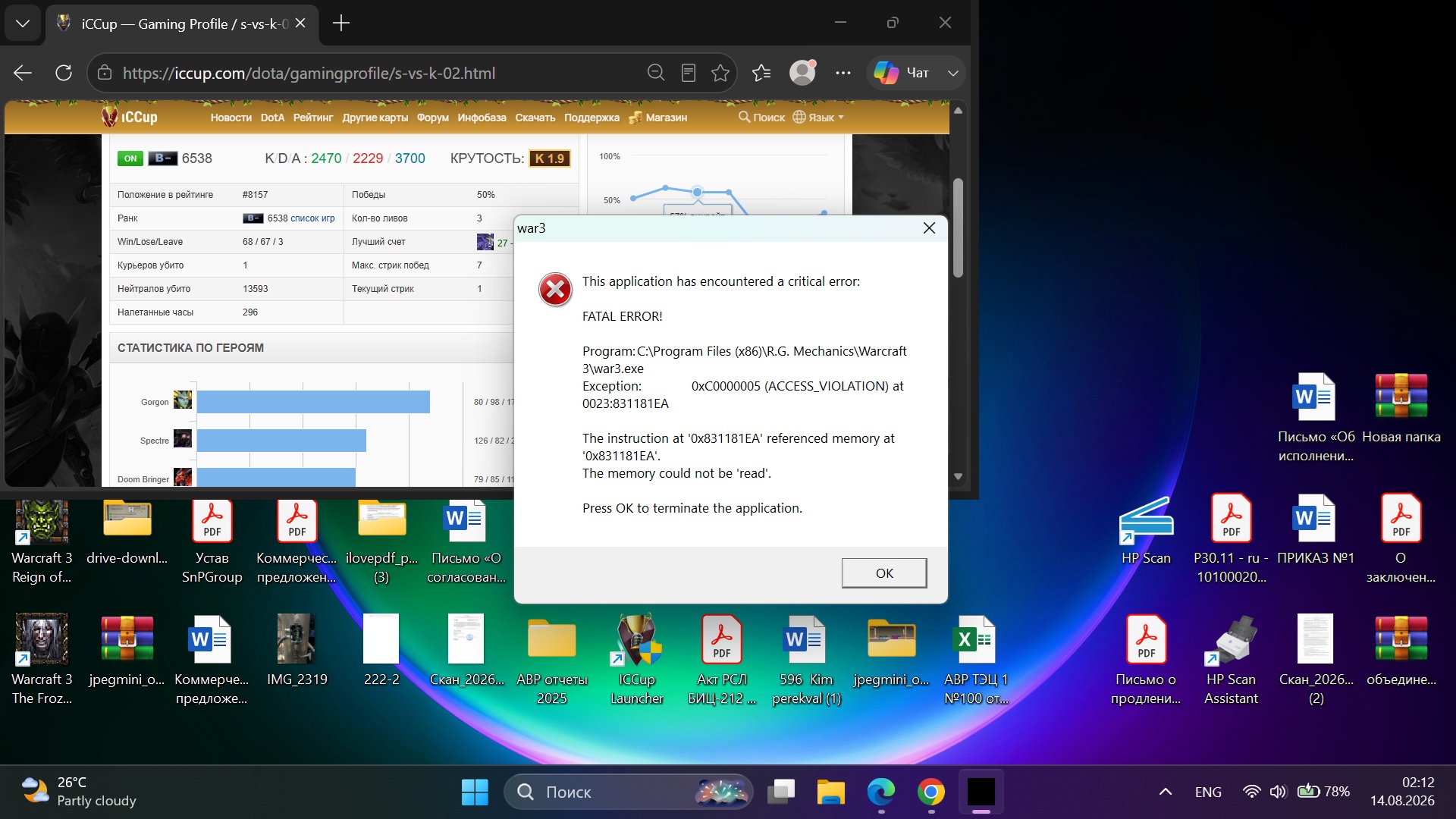Expand the Язык language dropdown
The width and height of the screenshot is (1456, 819).
819,118
